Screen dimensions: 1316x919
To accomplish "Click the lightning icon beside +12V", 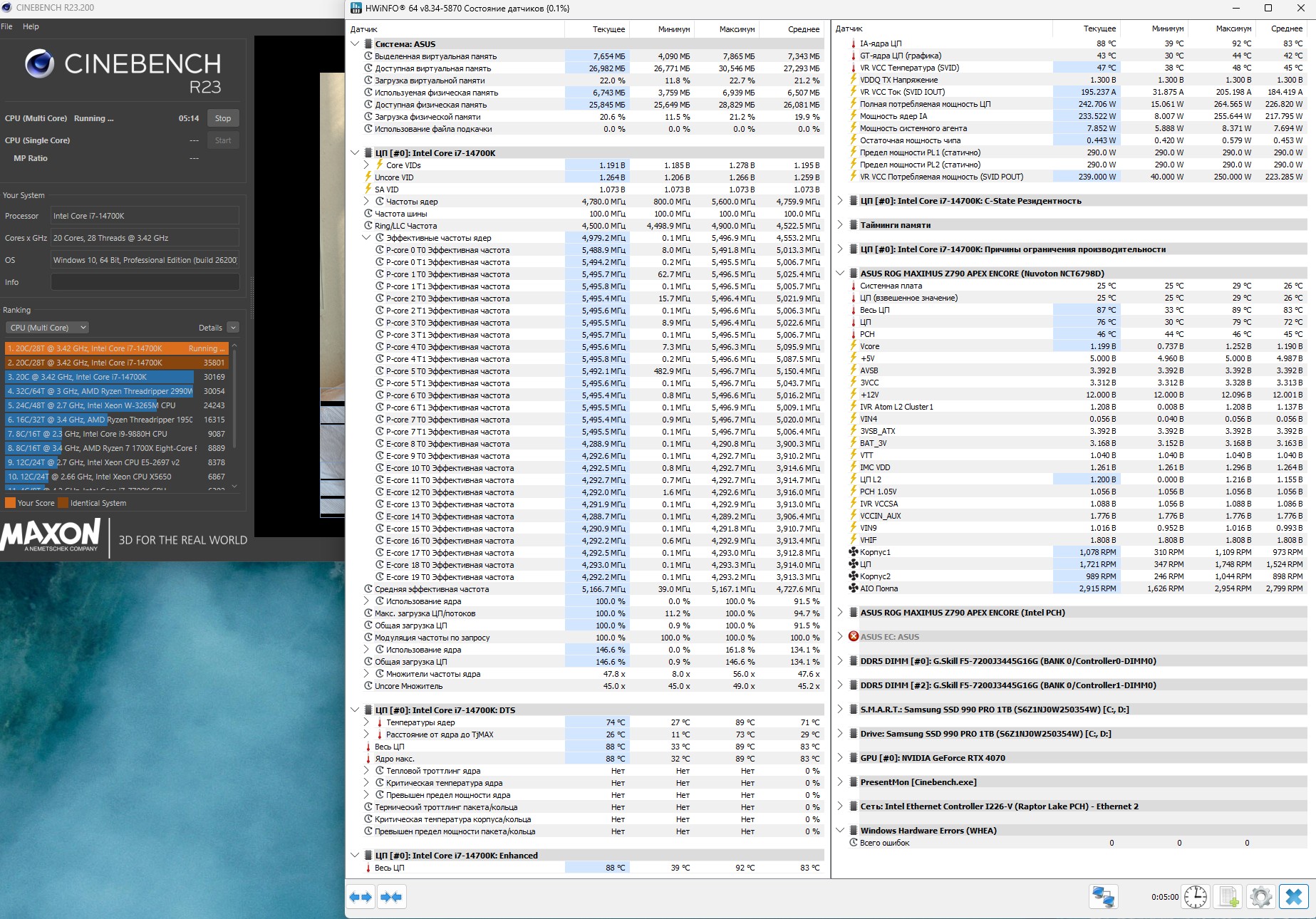I will coord(854,395).
